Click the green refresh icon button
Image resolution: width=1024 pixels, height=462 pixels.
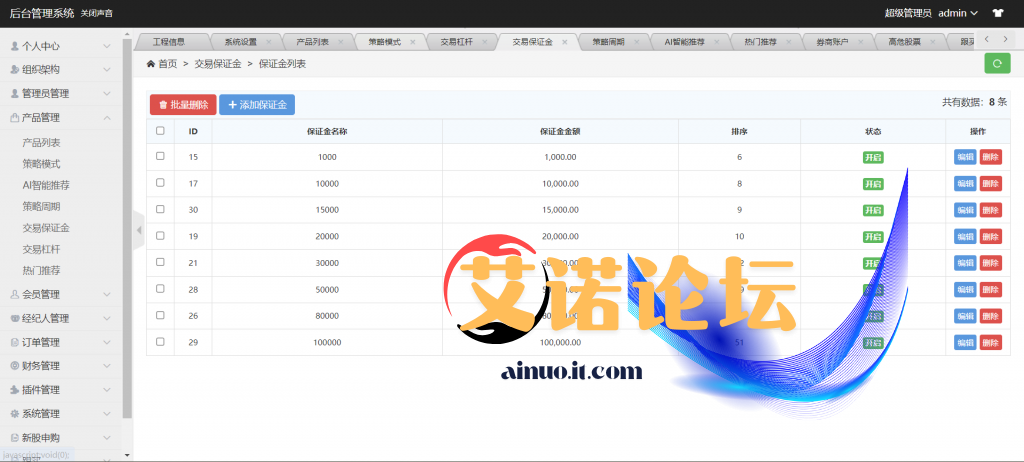(x=997, y=63)
